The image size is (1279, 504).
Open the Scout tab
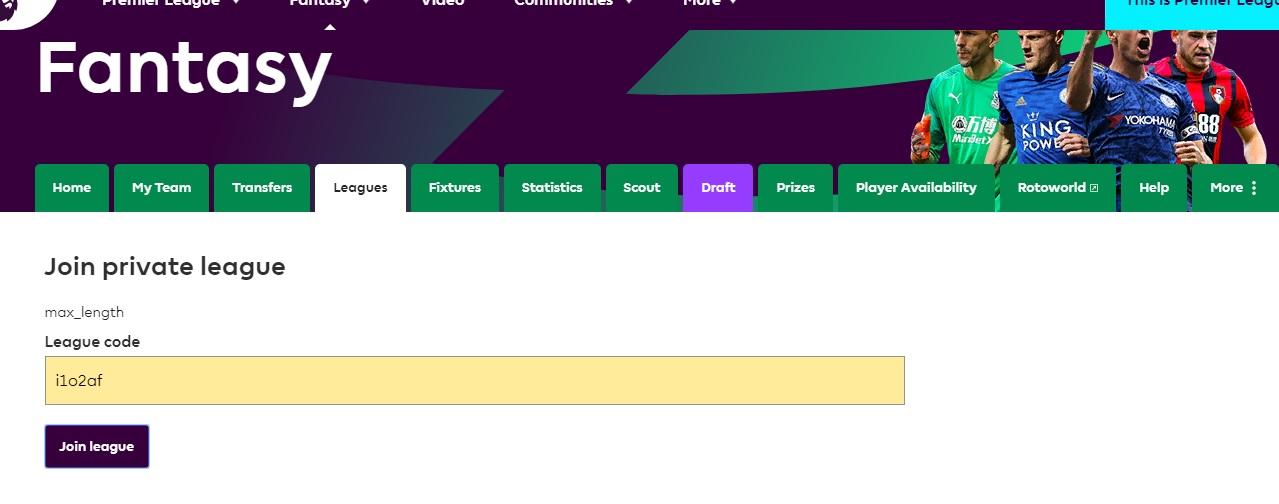pyautogui.click(x=642, y=188)
